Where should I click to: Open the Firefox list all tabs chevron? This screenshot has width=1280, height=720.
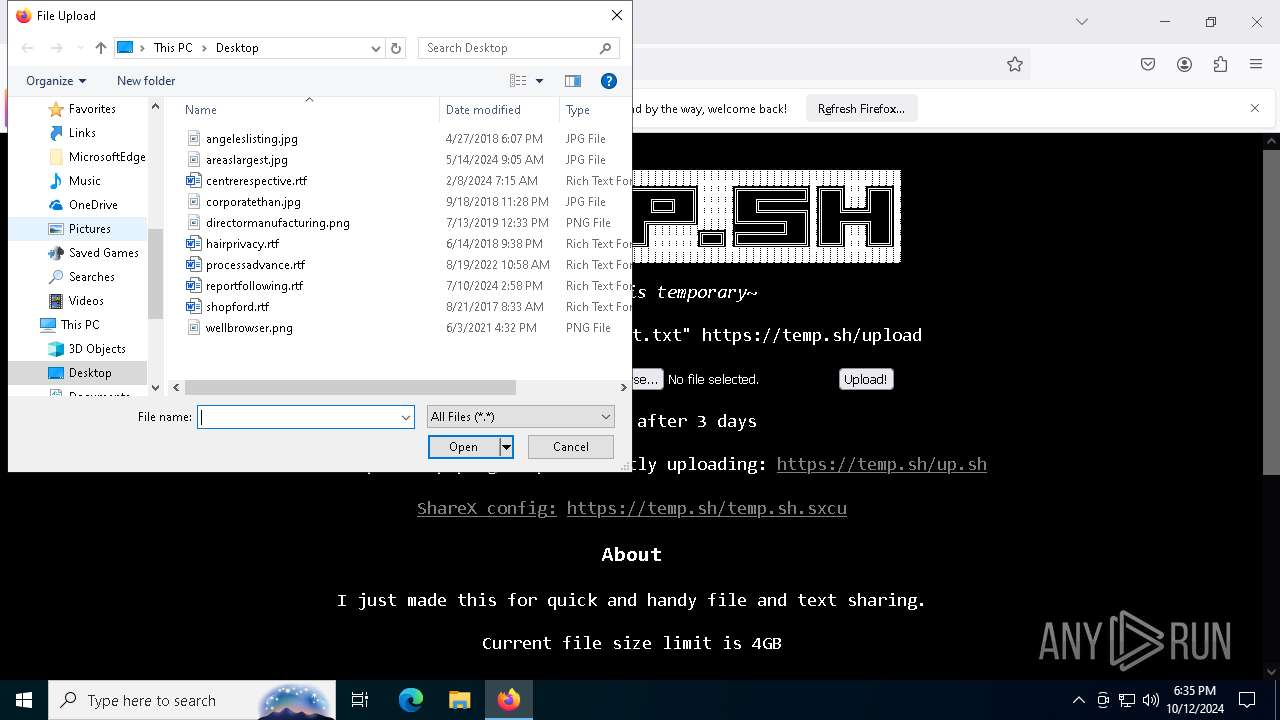pos(1081,22)
